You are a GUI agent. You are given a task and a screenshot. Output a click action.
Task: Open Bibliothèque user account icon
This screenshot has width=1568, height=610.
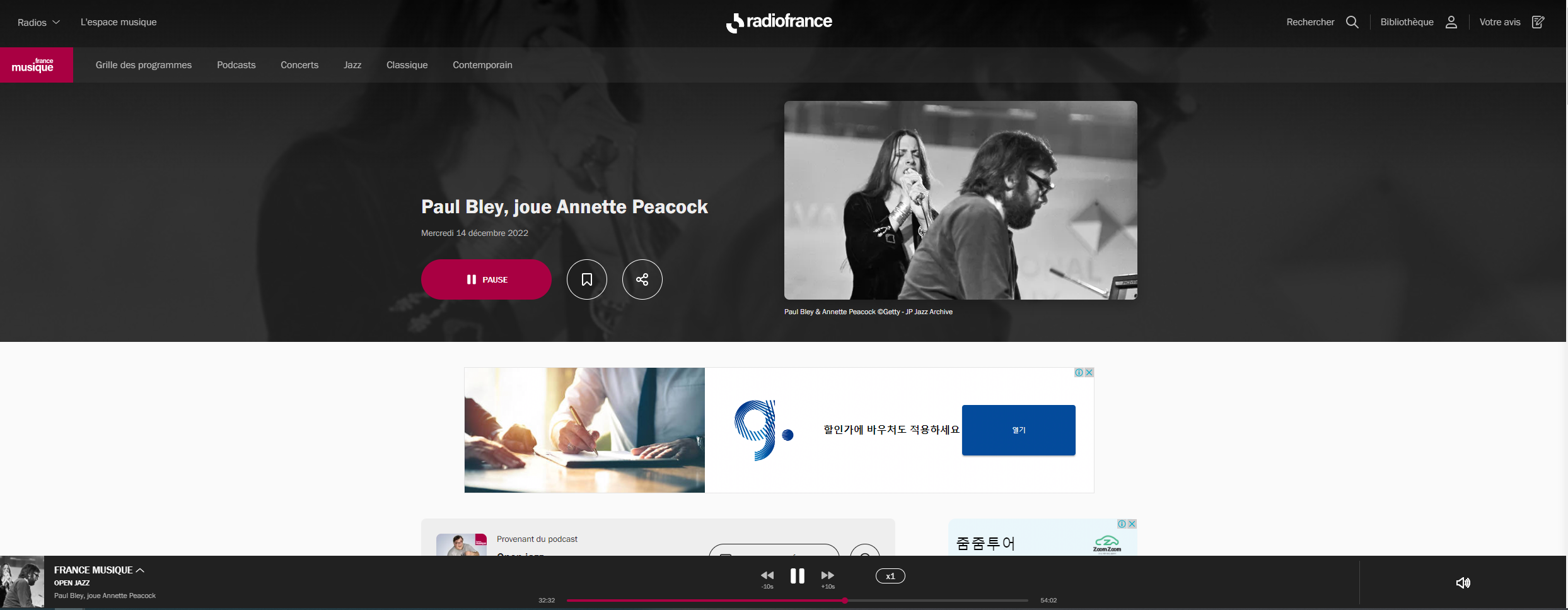[x=1451, y=22]
